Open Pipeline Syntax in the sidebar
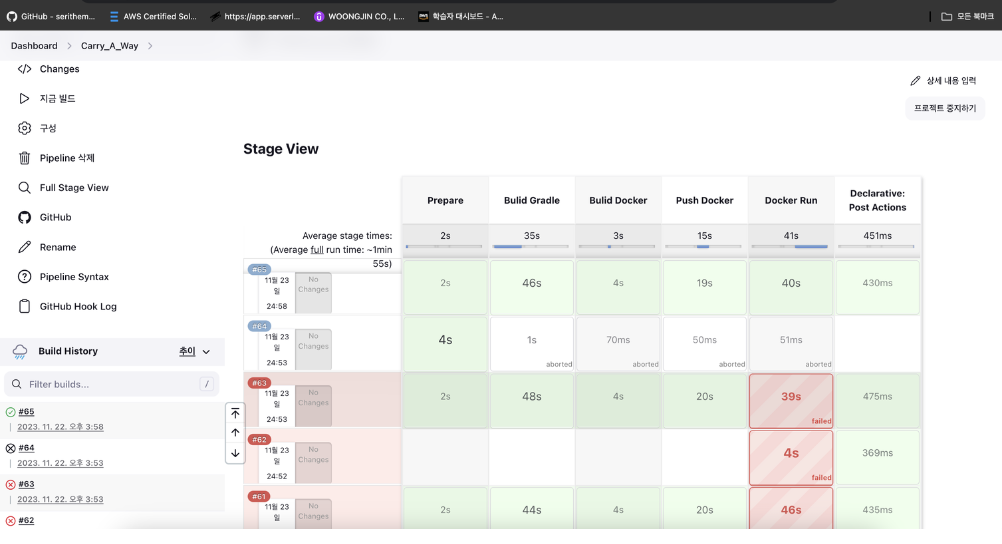This screenshot has width=1002, height=544. coord(74,277)
